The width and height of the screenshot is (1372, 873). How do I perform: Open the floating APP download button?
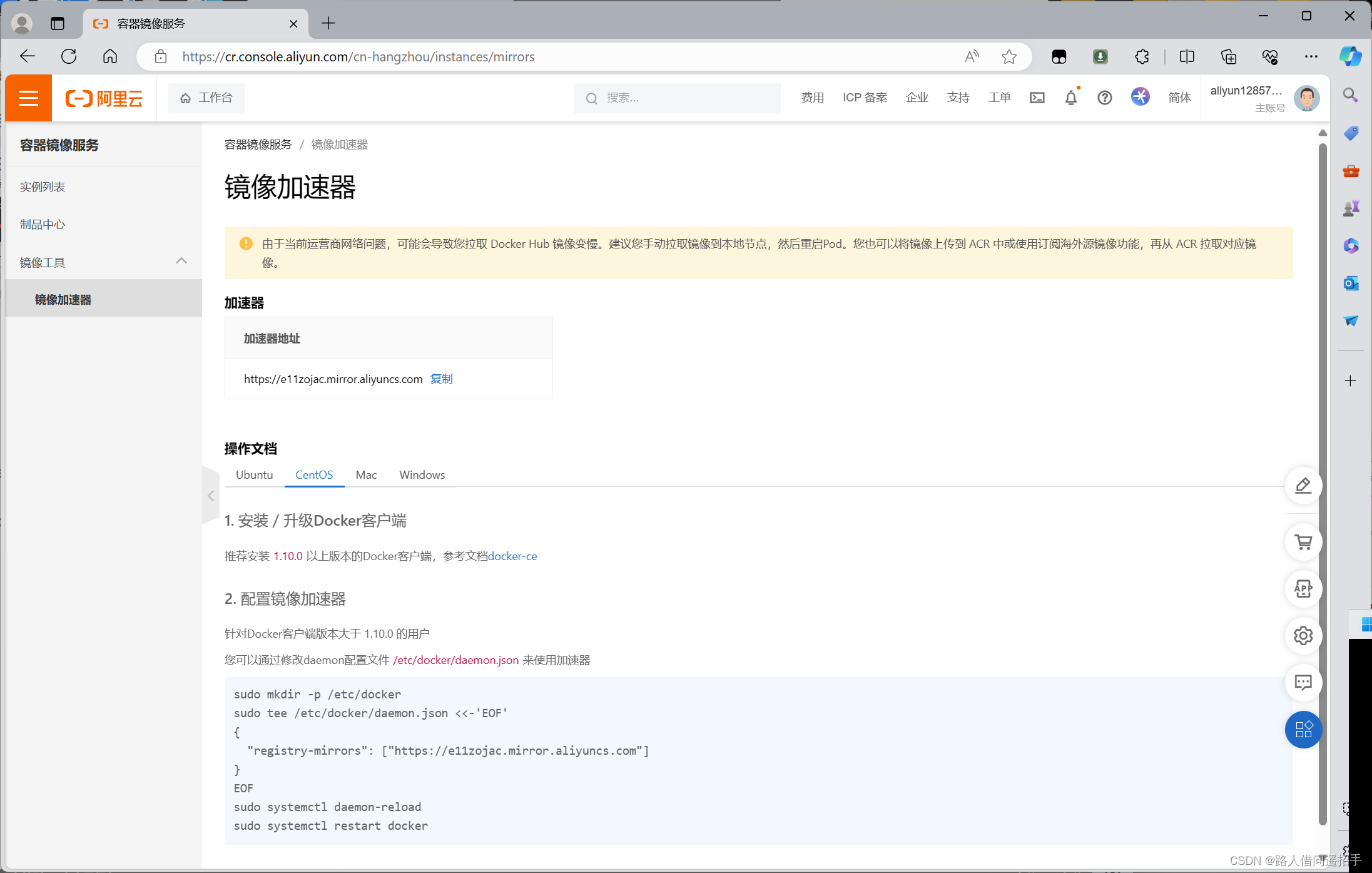click(1303, 589)
